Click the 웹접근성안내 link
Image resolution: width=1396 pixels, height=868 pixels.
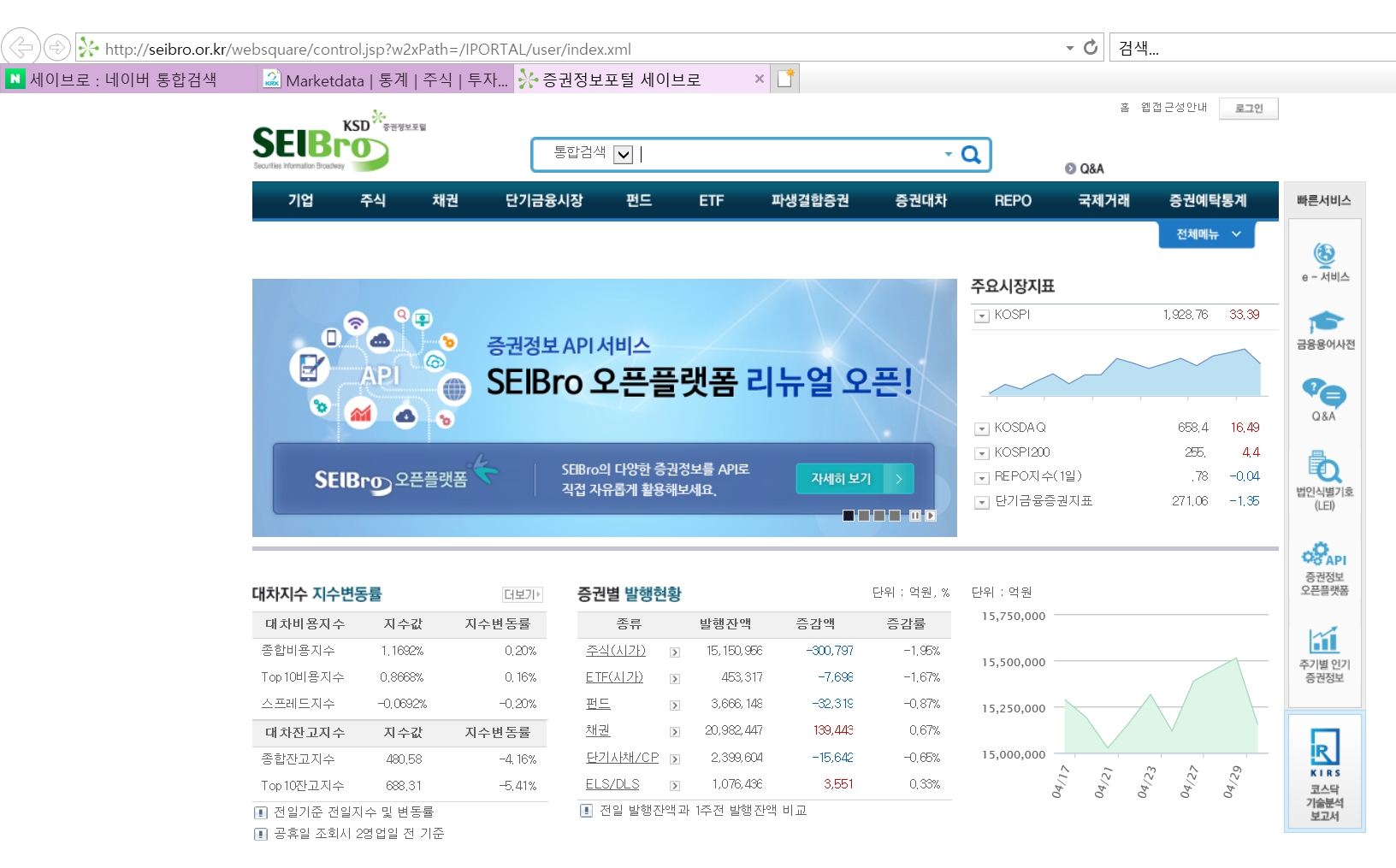(x=1174, y=108)
